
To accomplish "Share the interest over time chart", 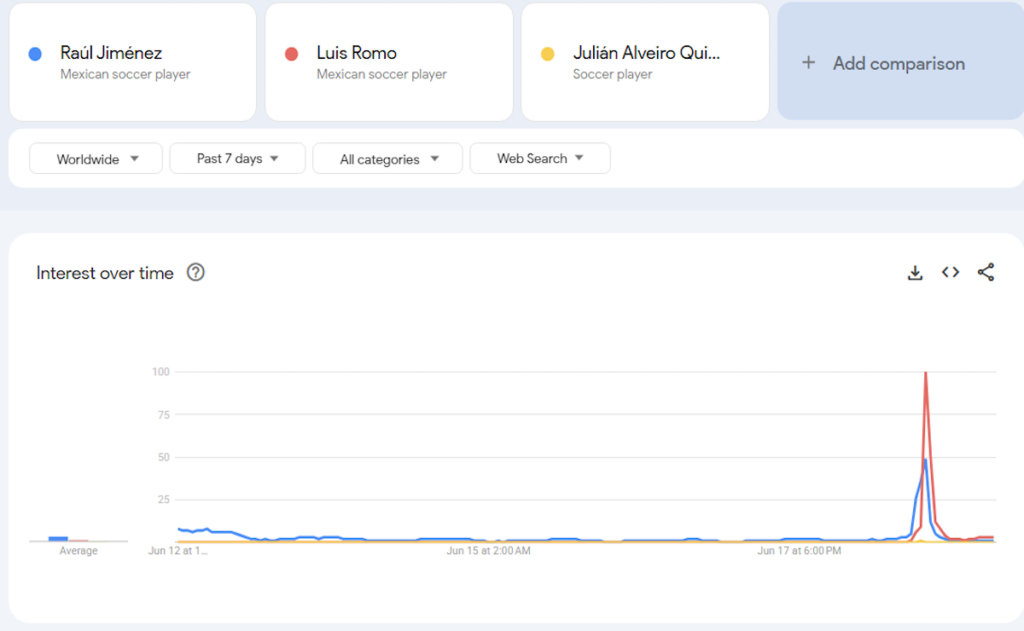I will [x=985, y=272].
